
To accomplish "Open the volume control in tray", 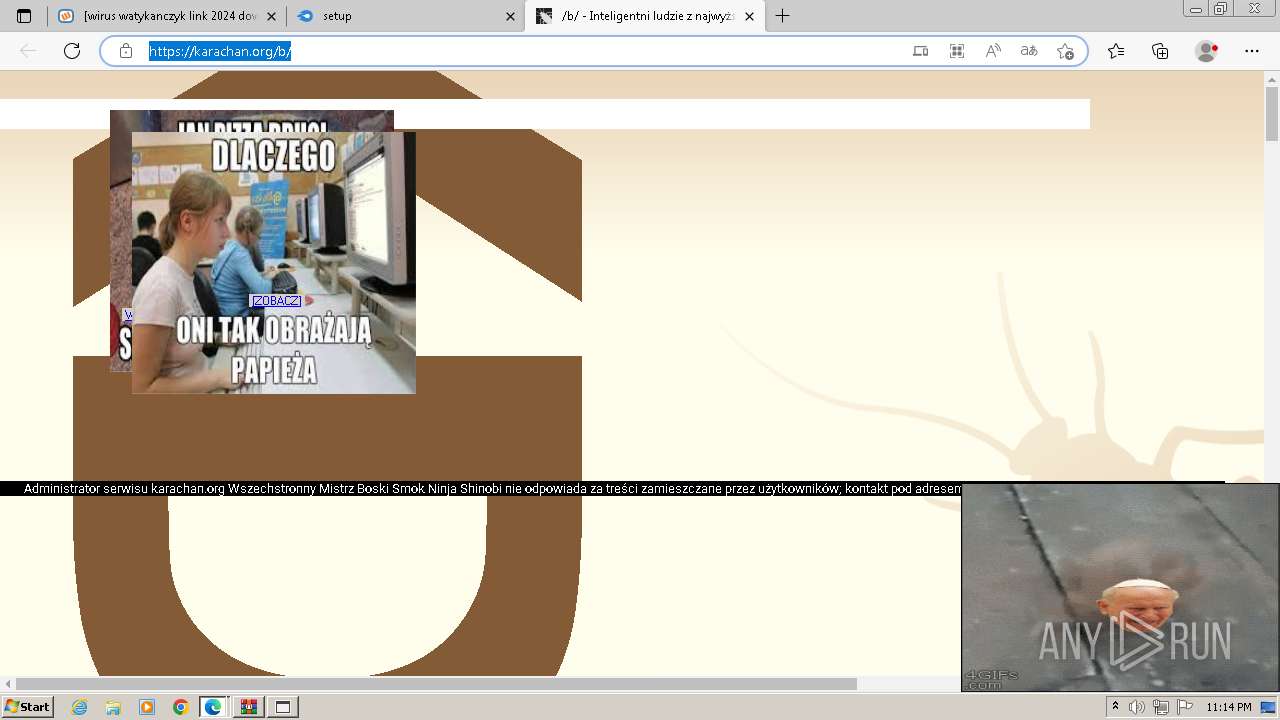I will tap(1137, 707).
